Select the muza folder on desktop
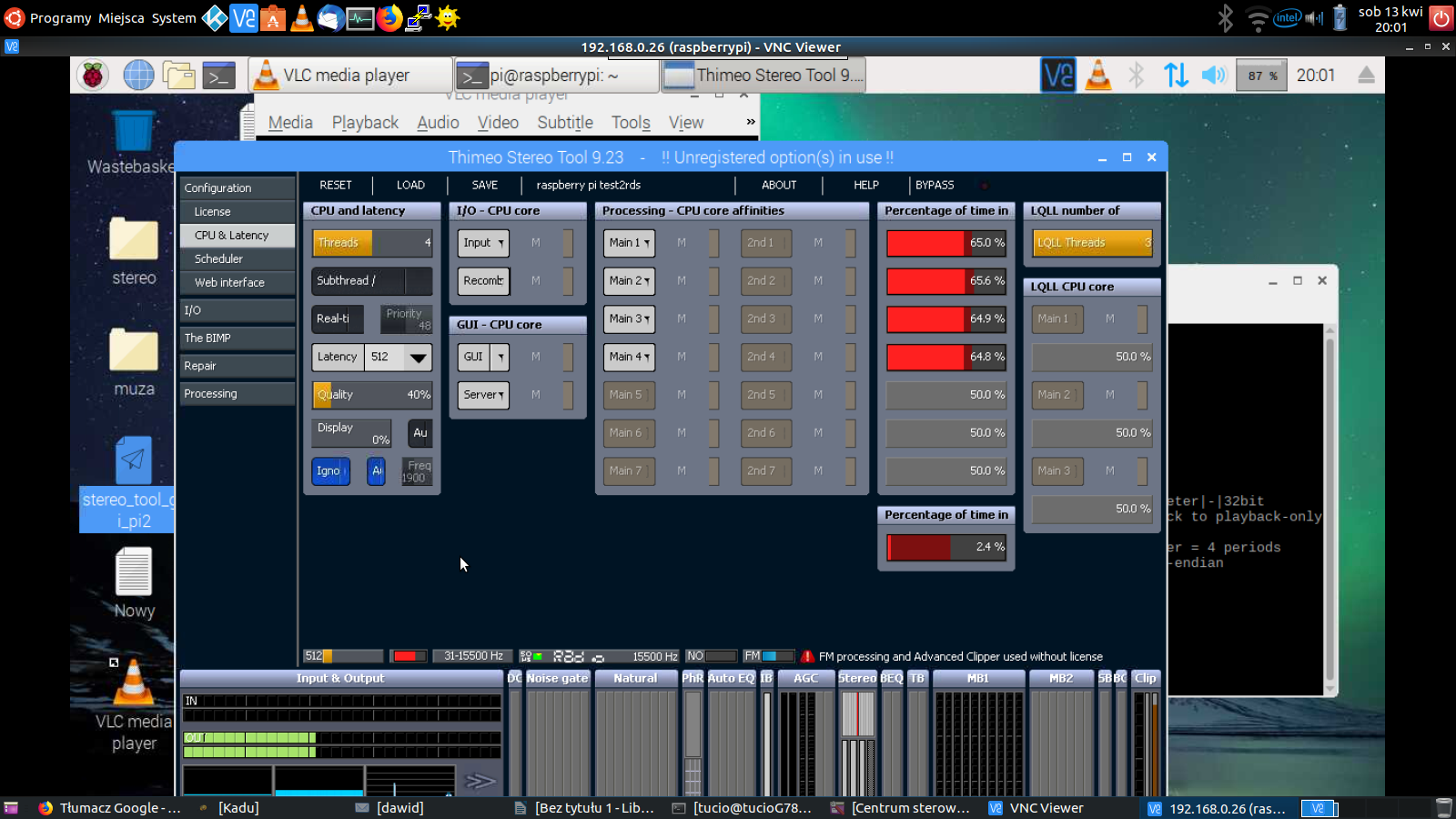 134,362
